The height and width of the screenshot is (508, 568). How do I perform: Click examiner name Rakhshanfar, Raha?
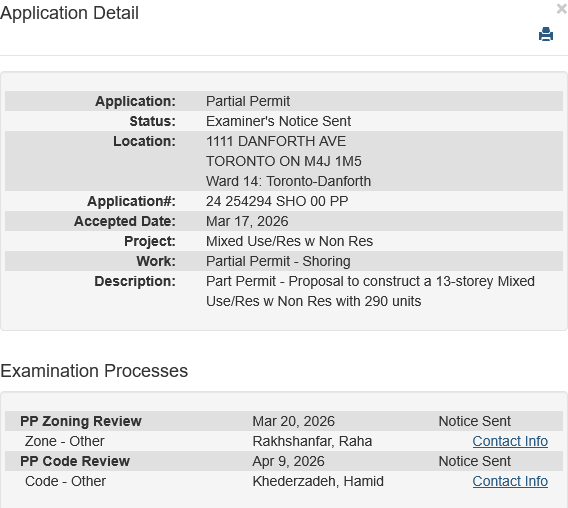[x=312, y=441]
